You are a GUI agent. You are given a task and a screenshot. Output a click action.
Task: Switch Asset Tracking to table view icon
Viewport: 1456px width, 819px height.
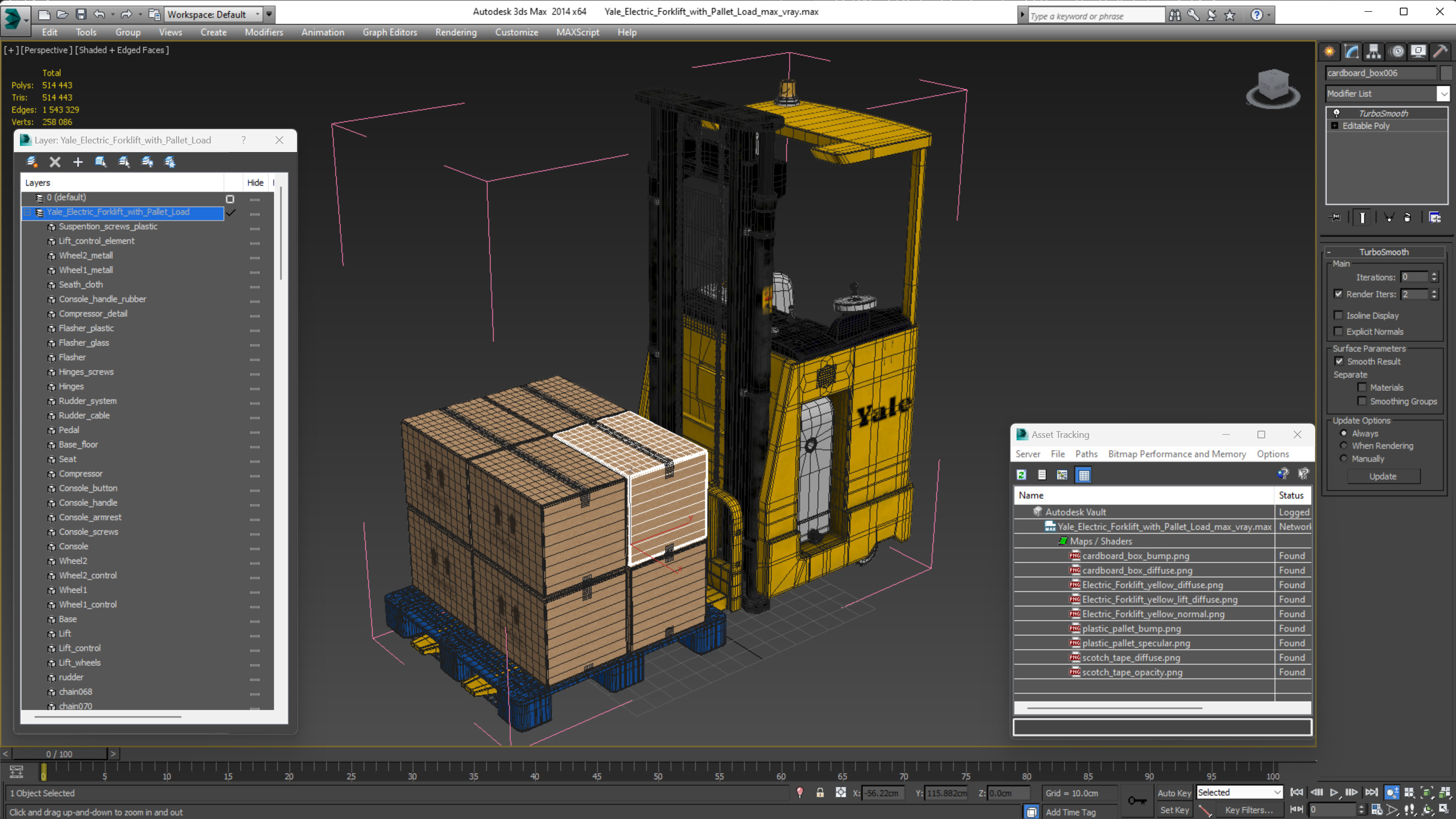tap(1083, 475)
